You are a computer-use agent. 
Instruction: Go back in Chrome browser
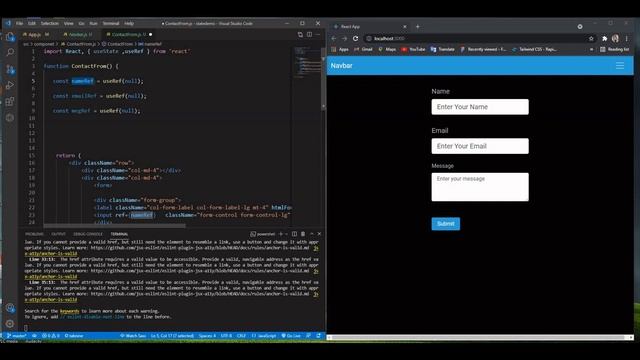click(334, 38)
